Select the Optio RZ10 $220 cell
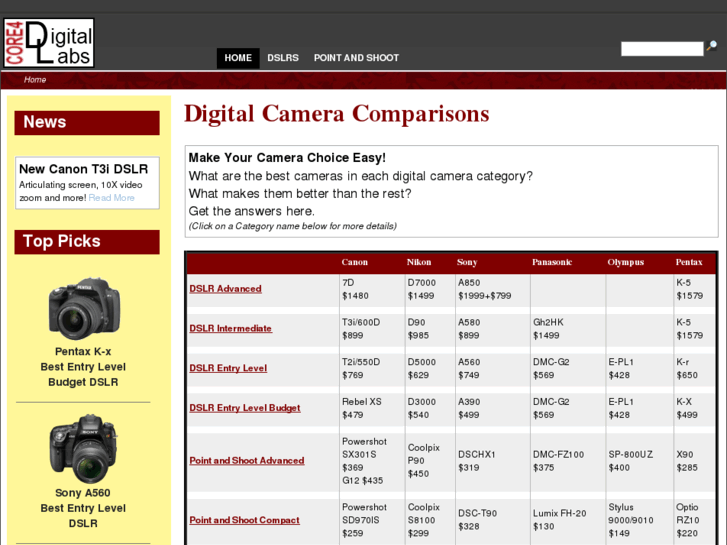 point(694,521)
